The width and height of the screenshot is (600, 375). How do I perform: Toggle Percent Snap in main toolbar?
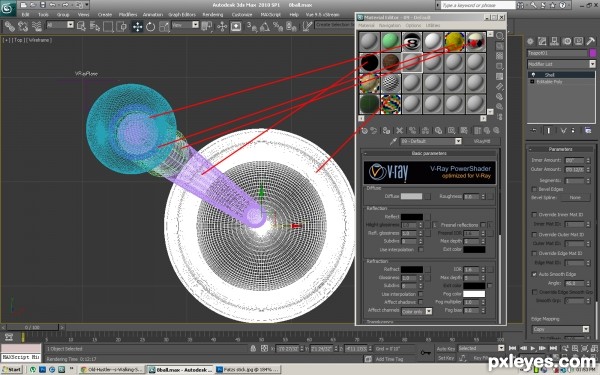tap(278, 26)
